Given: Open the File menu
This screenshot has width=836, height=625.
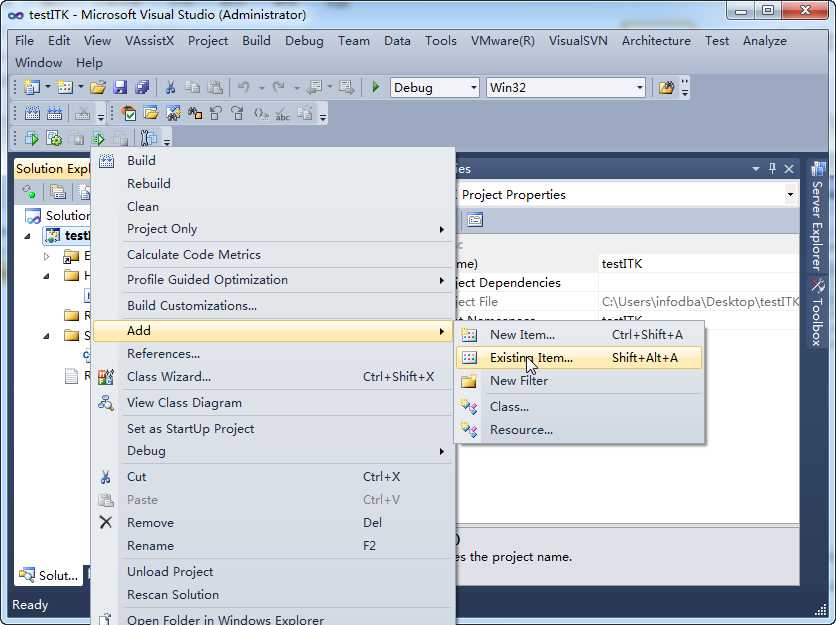Looking at the screenshot, I should coord(25,41).
